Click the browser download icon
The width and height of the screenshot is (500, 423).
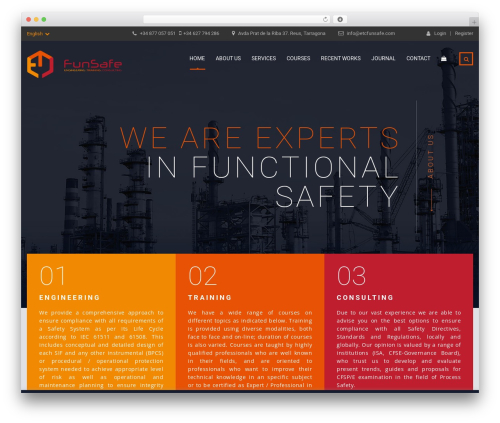340,19
